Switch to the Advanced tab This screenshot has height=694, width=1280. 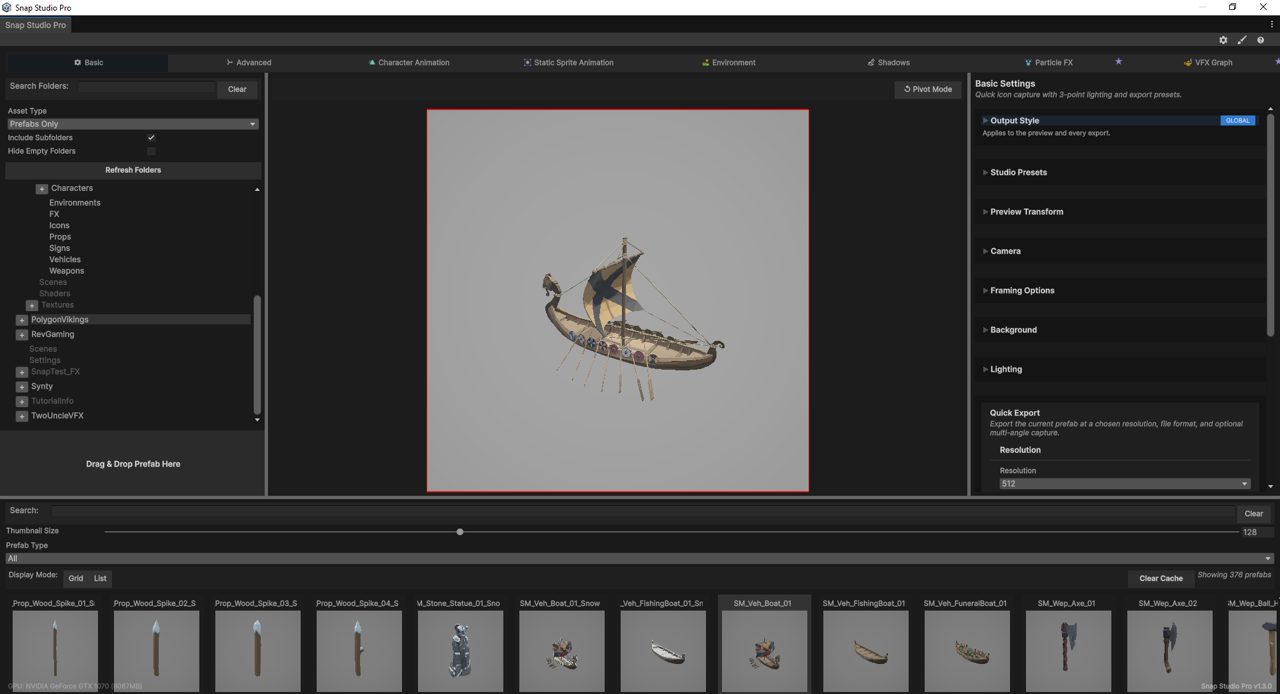[x=249, y=62]
